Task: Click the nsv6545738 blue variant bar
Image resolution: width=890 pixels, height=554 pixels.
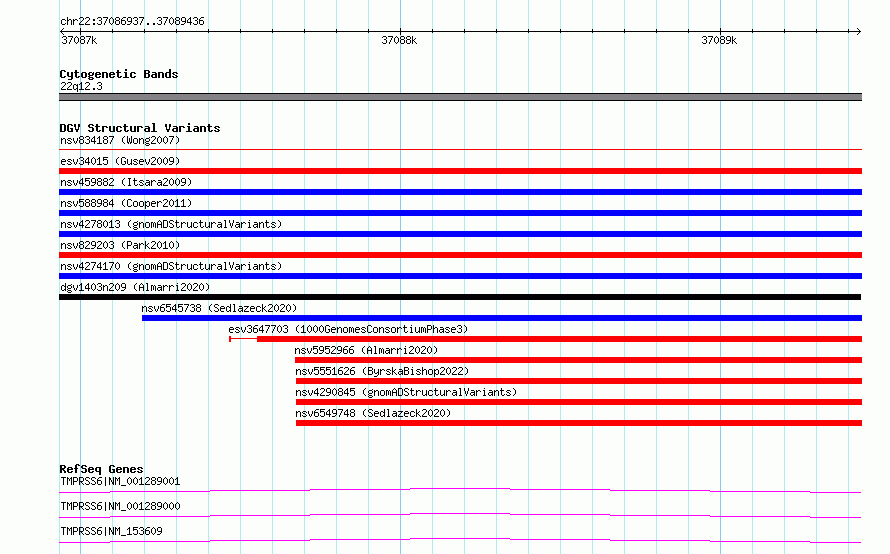Action: tap(502, 318)
